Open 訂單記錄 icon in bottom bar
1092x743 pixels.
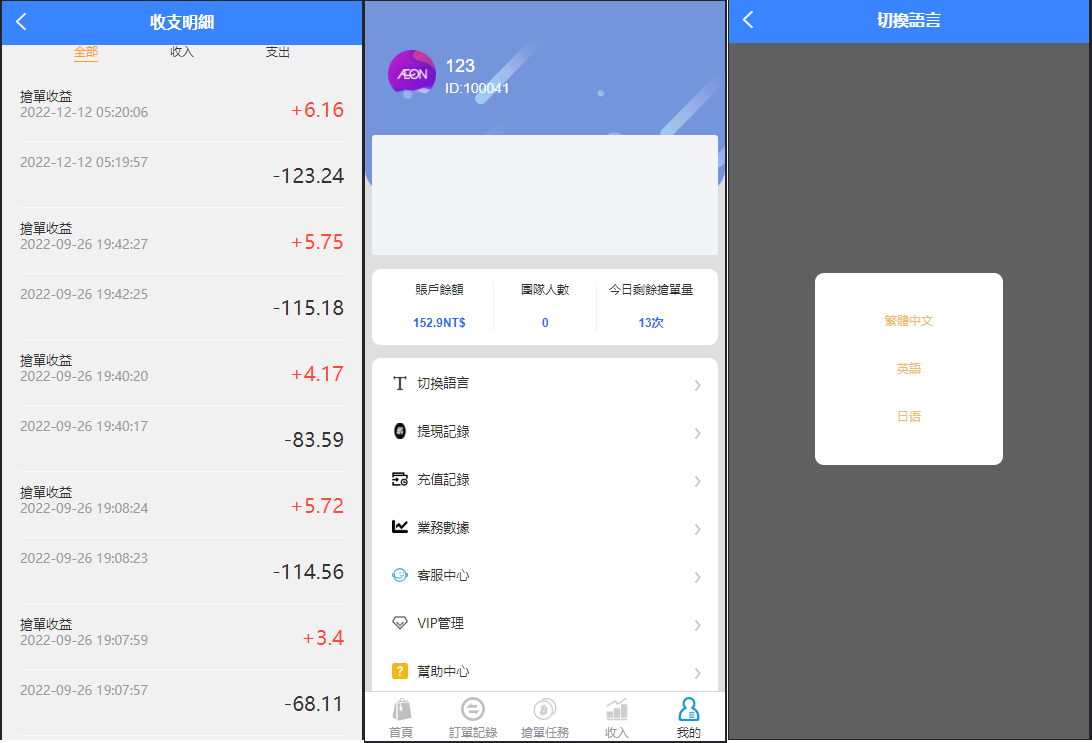473,710
